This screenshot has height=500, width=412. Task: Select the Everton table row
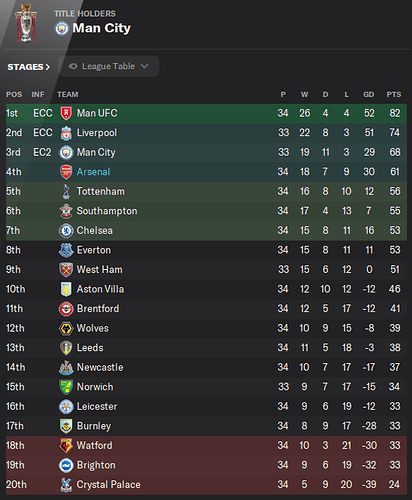click(206, 250)
